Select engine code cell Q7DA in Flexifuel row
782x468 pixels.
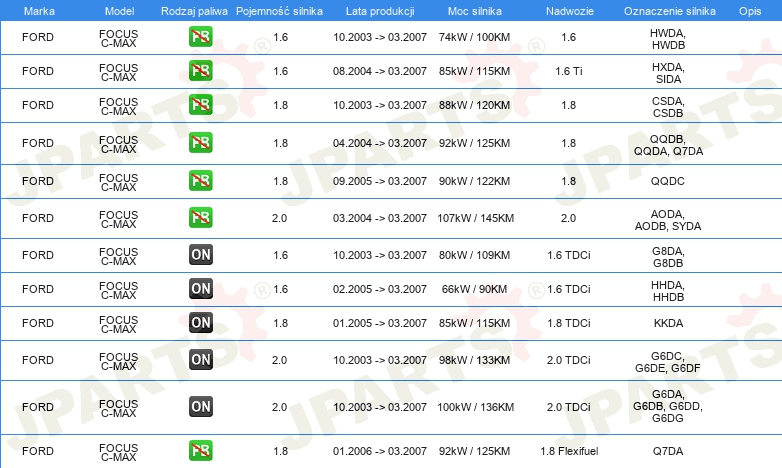click(x=668, y=451)
